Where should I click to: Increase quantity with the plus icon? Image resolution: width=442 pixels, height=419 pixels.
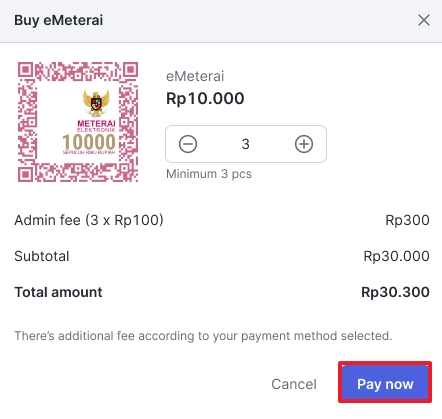(x=304, y=144)
